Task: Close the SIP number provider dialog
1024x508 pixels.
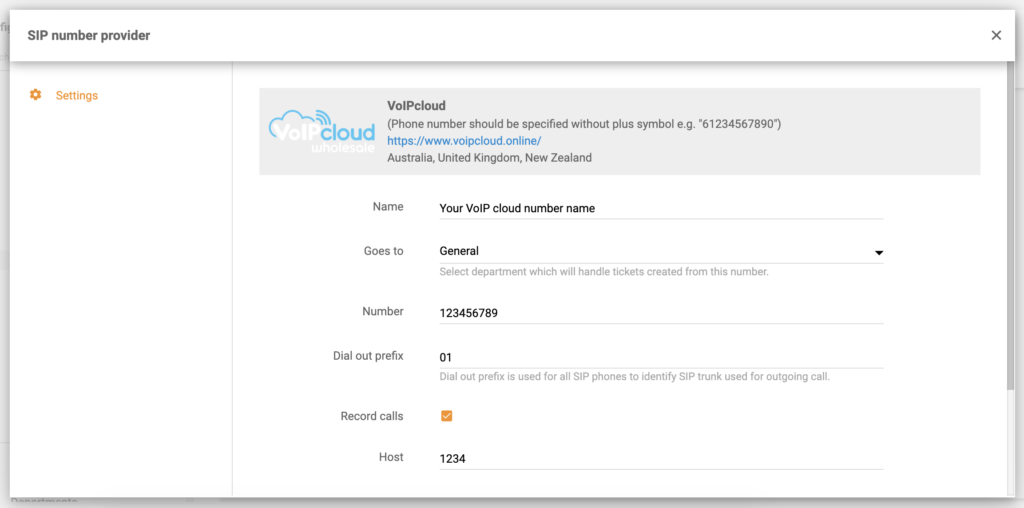Action: [996, 35]
